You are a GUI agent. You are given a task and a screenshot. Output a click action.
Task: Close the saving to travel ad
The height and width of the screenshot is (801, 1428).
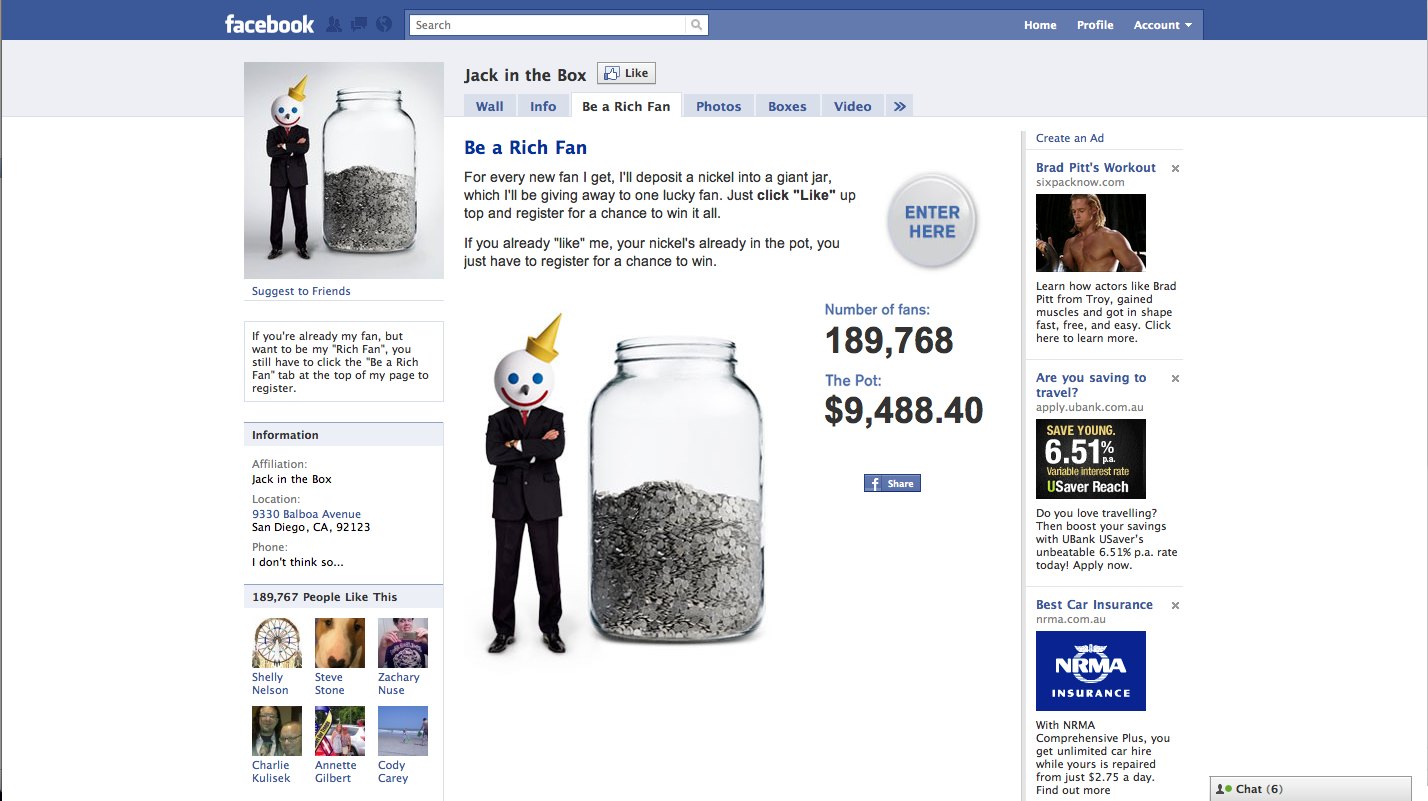(1175, 378)
